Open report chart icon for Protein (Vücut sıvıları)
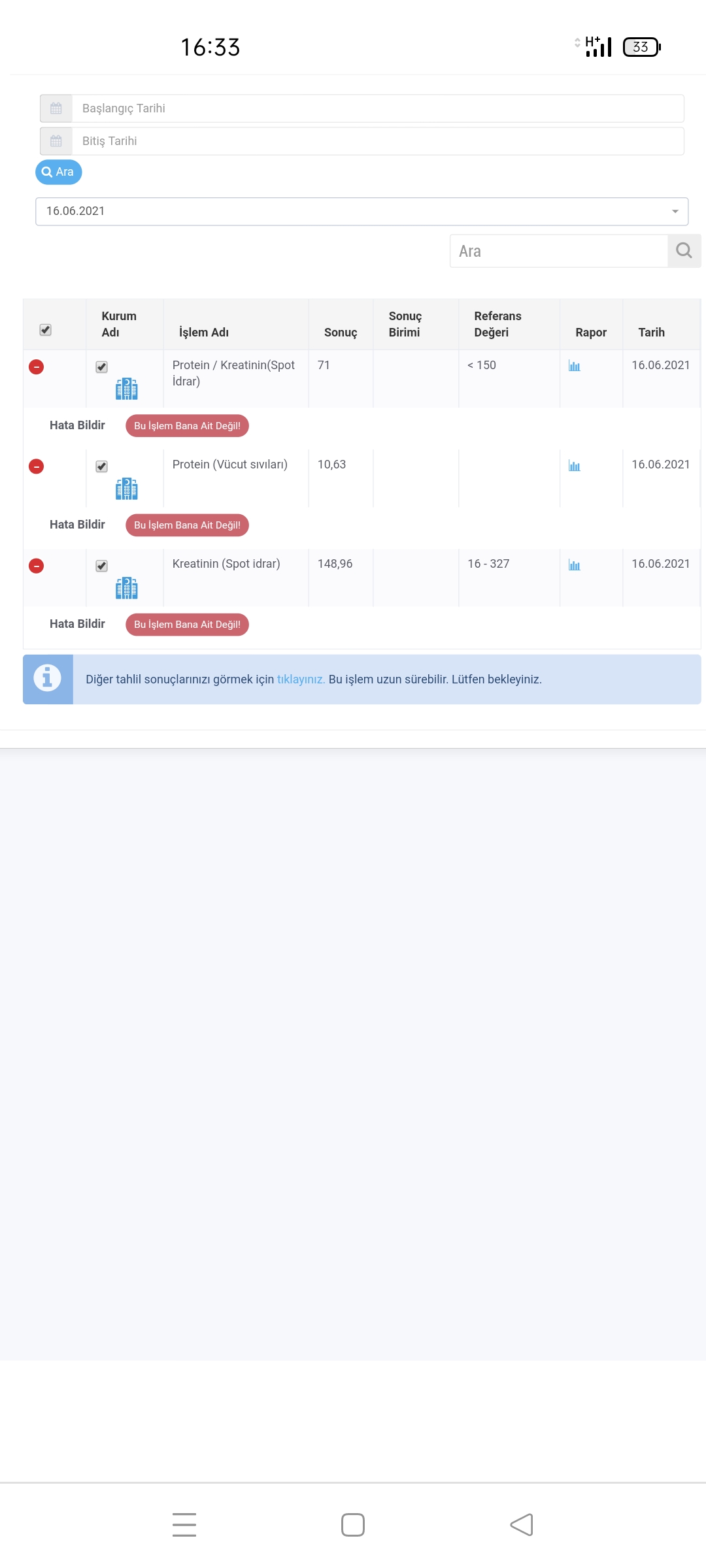The width and height of the screenshot is (706, 1568). tap(575, 466)
